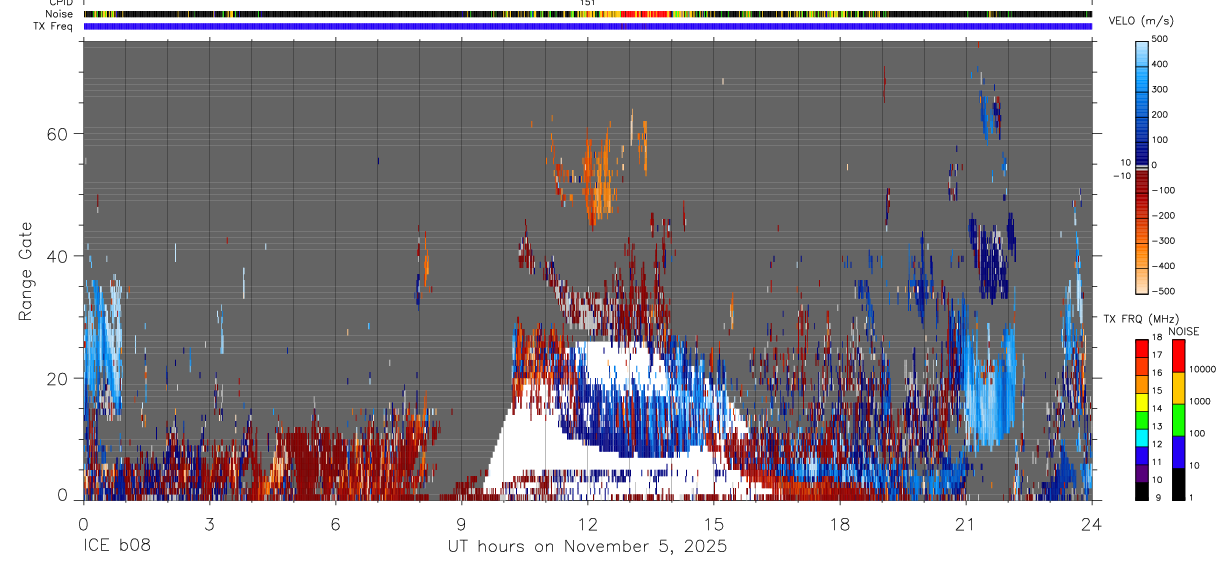This screenshot has height=567, width=1228.
Task: Click the 300 label on the velocity scale
Action: click(1160, 89)
